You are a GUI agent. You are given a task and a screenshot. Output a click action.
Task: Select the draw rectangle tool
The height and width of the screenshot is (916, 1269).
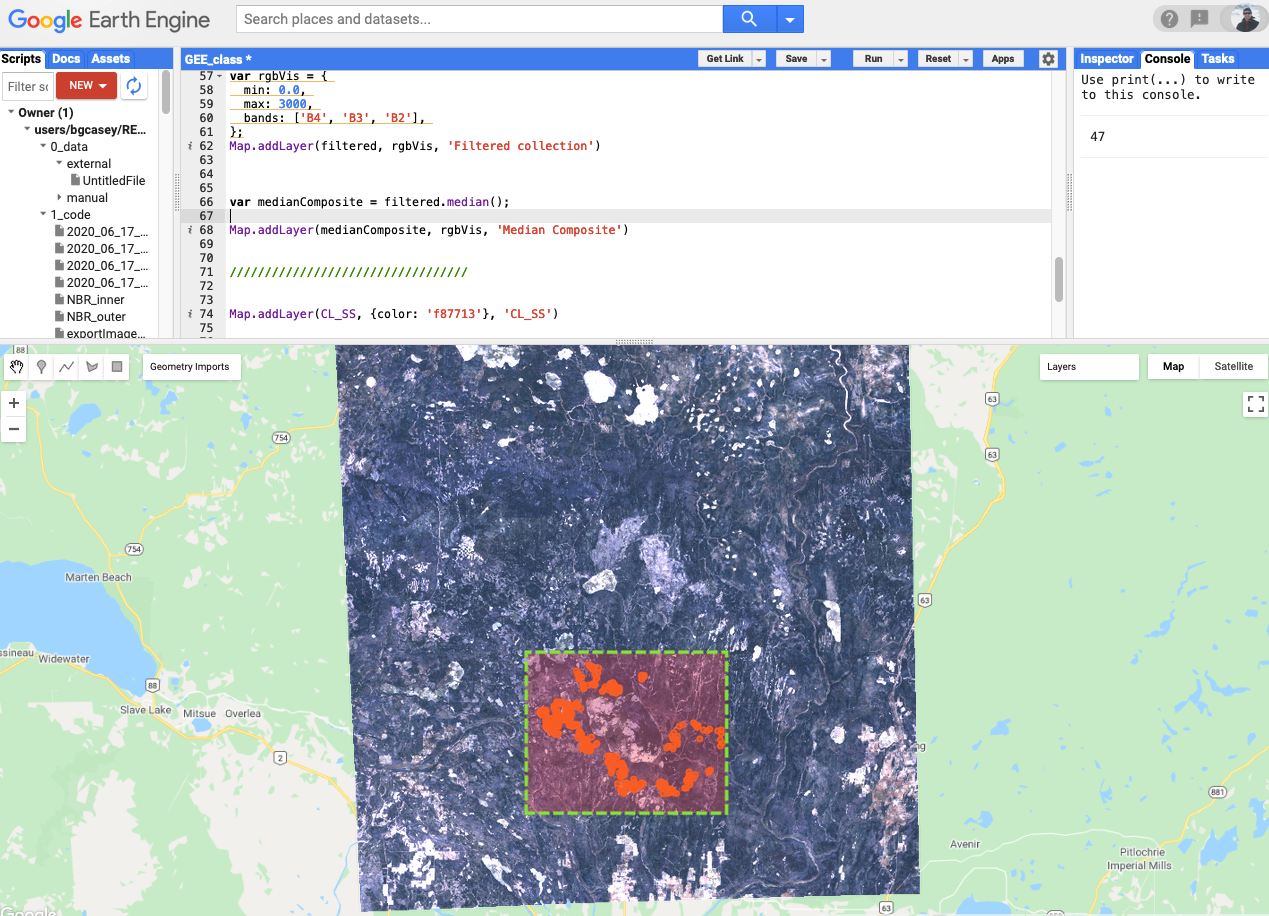[117, 367]
